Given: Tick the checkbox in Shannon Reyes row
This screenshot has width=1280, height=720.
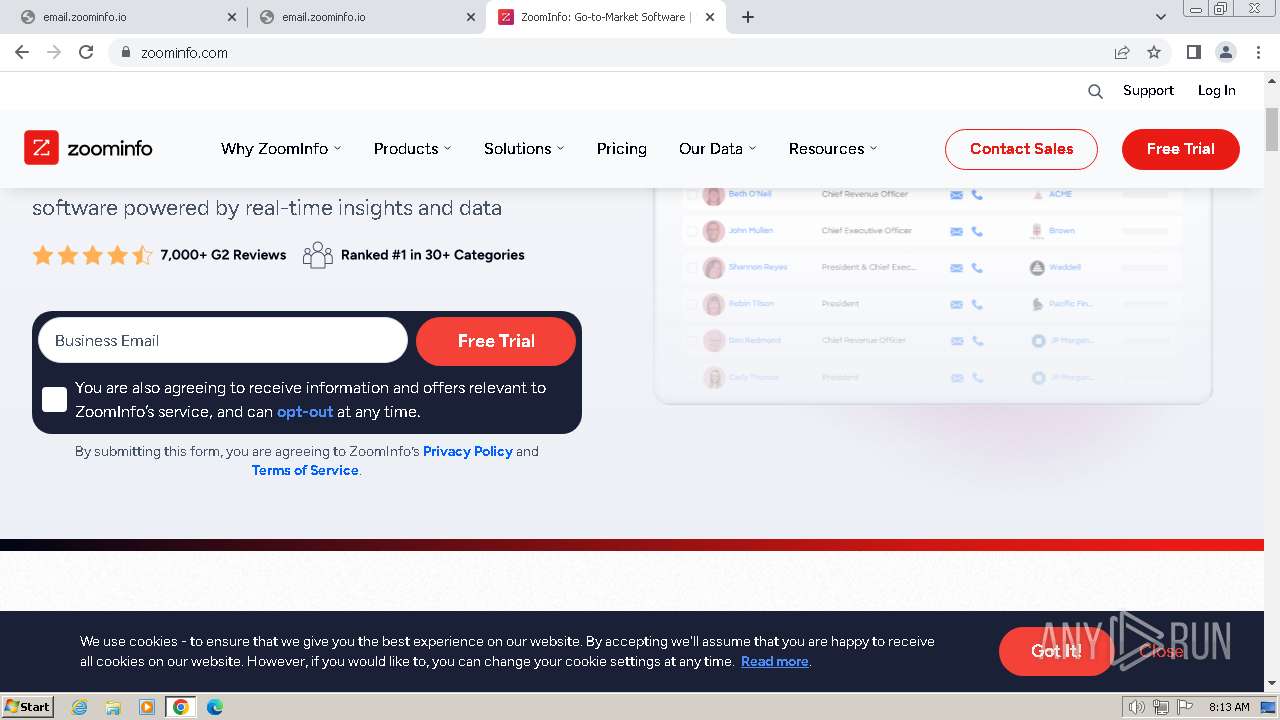Looking at the screenshot, I should [x=692, y=268].
